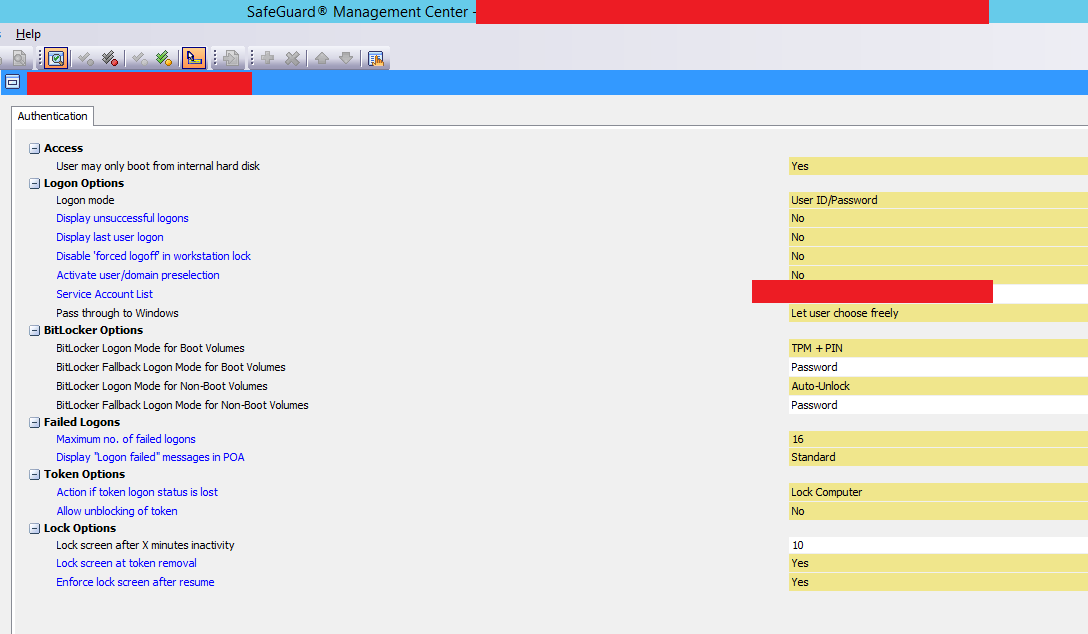Viewport: 1088px width, 634px height.
Task: Click the Standard value for Logon failed messages
Action: coord(938,457)
